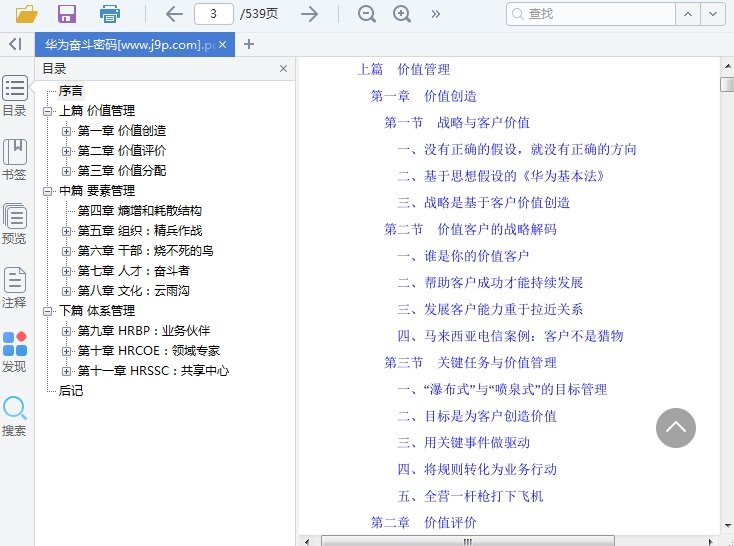
Task: Open the 发现 discover panel
Action: pyautogui.click(x=15, y=352)
